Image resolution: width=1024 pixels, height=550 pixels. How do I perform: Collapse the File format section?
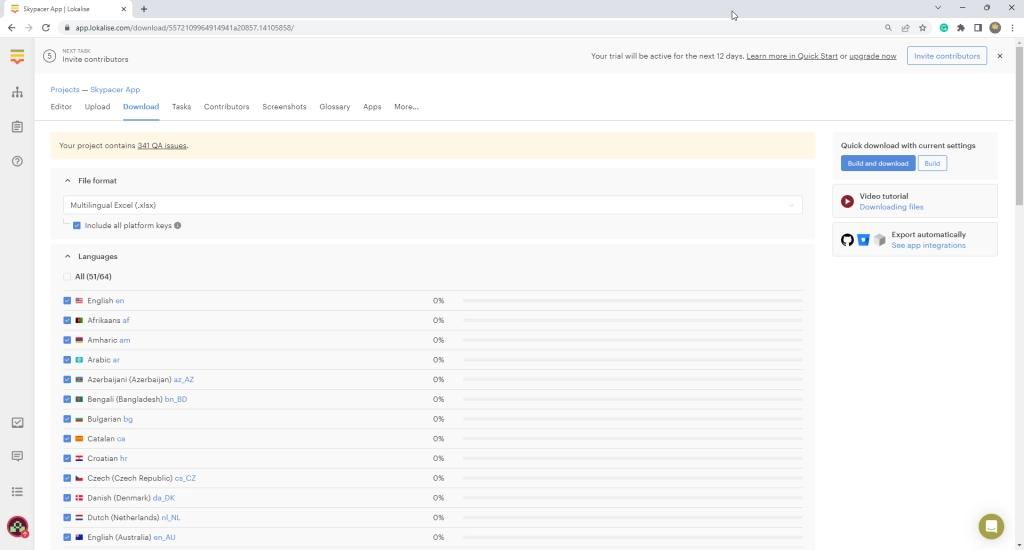67,181
